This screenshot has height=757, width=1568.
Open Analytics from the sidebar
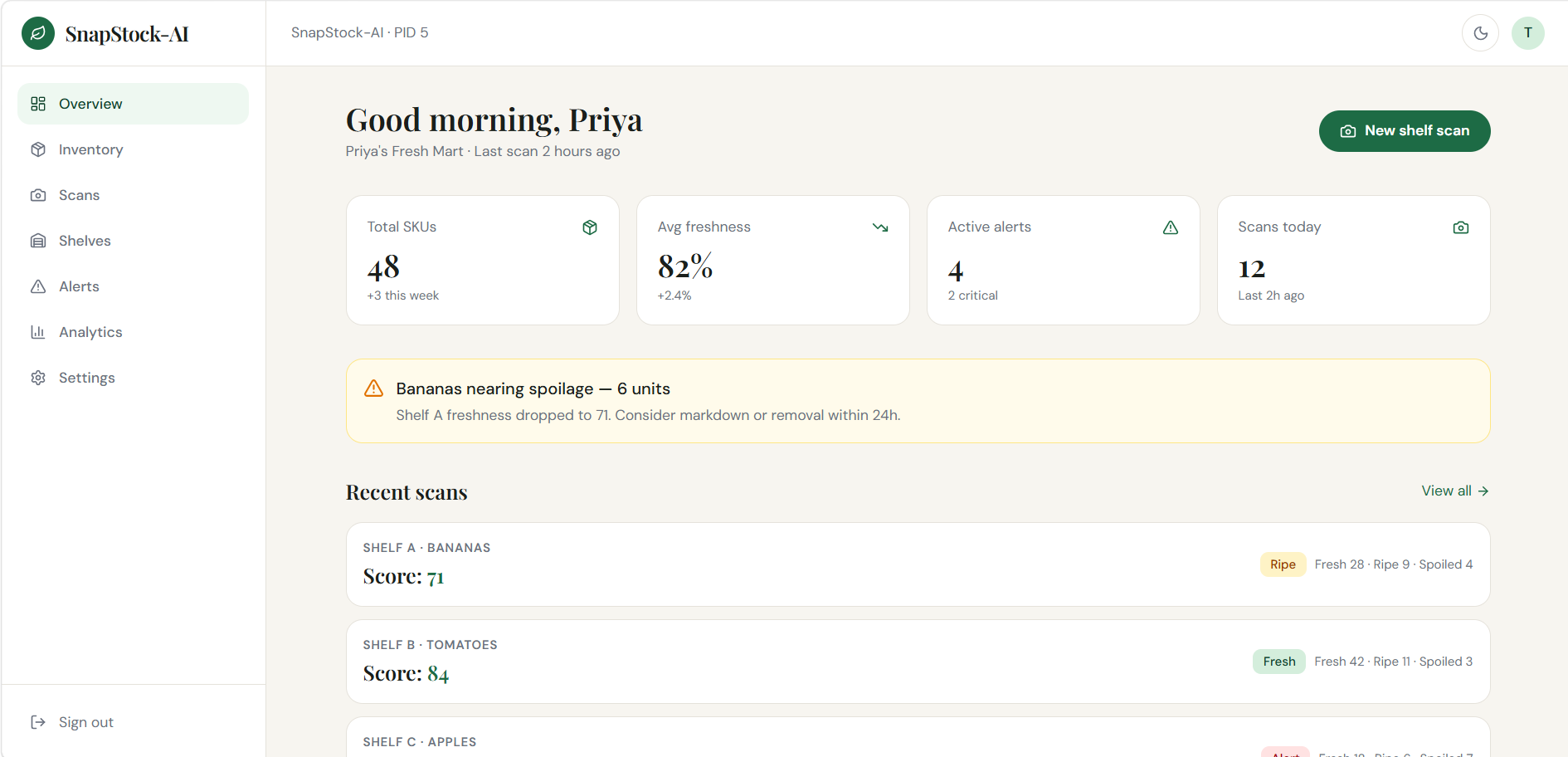tap(133, 332)
